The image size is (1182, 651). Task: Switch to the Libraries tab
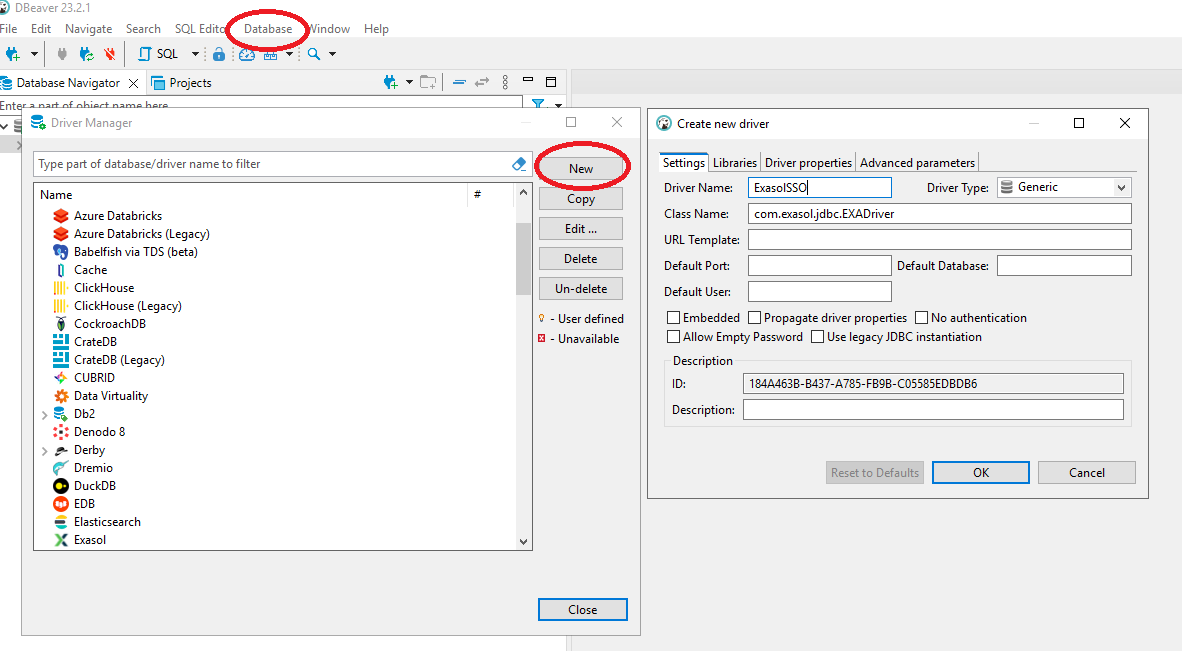coord(734,162)
